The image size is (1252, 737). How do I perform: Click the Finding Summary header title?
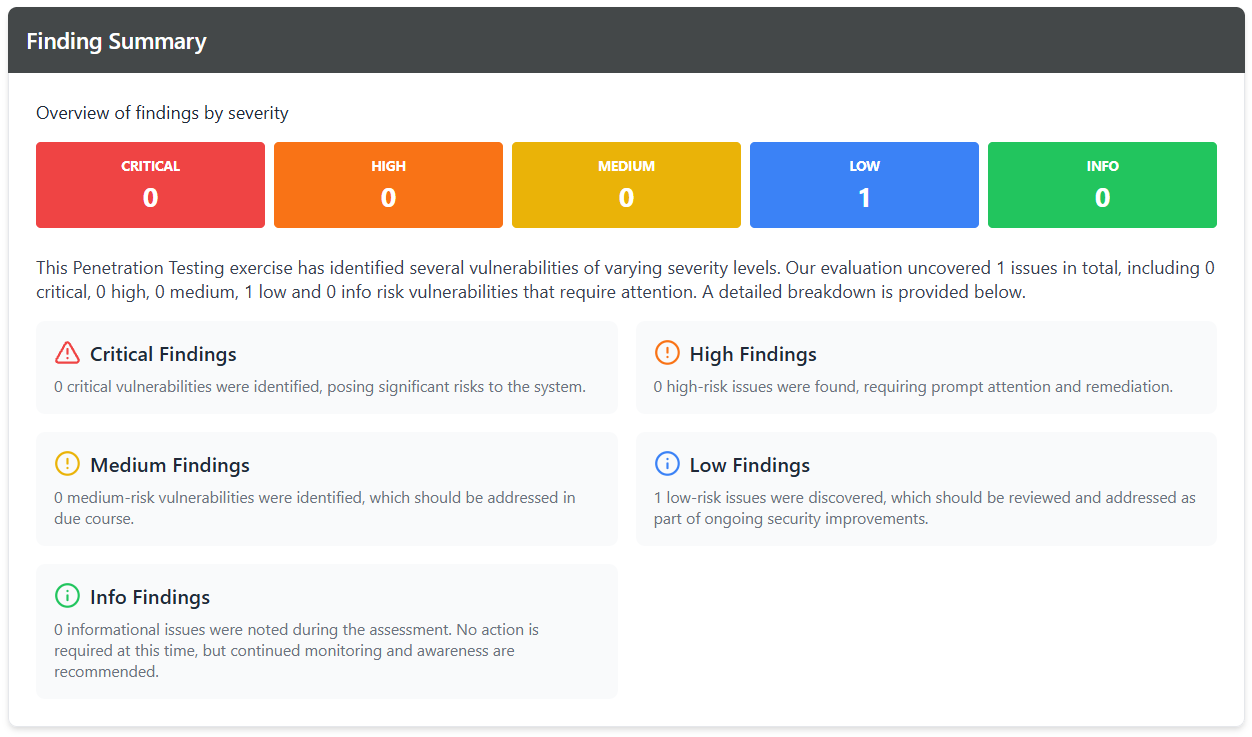pyautogui.click(x=116, y=41)
